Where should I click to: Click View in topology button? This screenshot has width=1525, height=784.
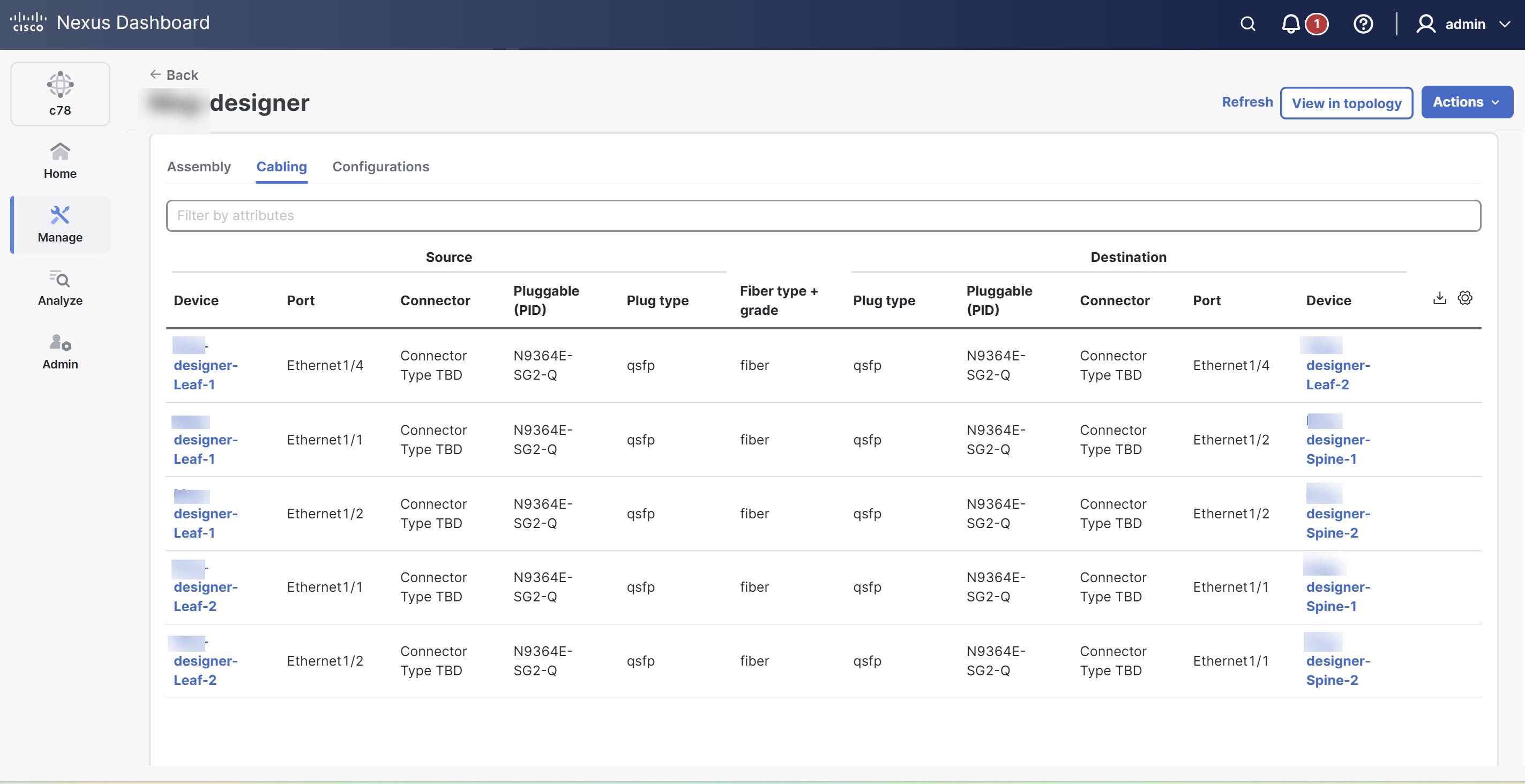pos(1345,103)
